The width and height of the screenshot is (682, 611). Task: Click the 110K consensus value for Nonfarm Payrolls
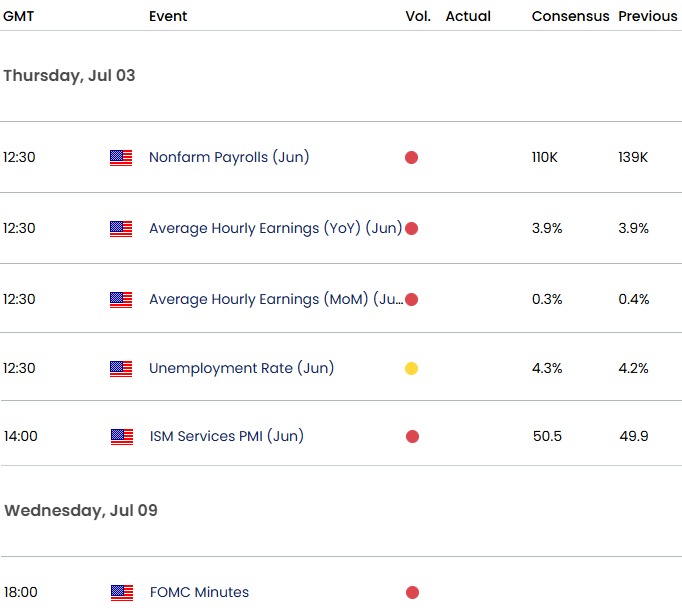pyautogui.click(x=547, y=158)
